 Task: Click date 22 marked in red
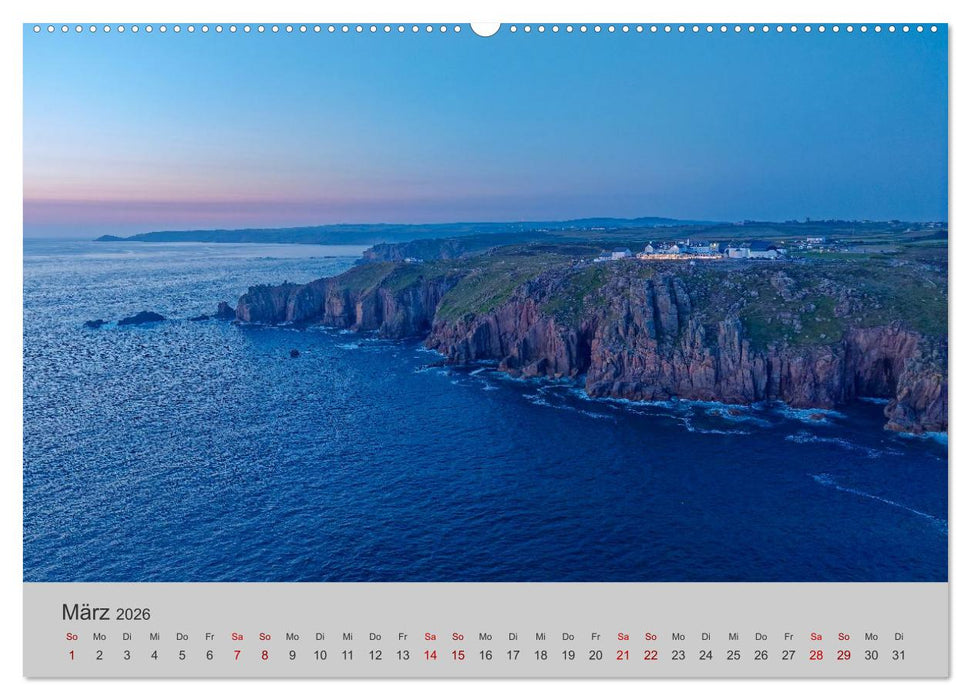pyautogui.click(x=653, y=655)
